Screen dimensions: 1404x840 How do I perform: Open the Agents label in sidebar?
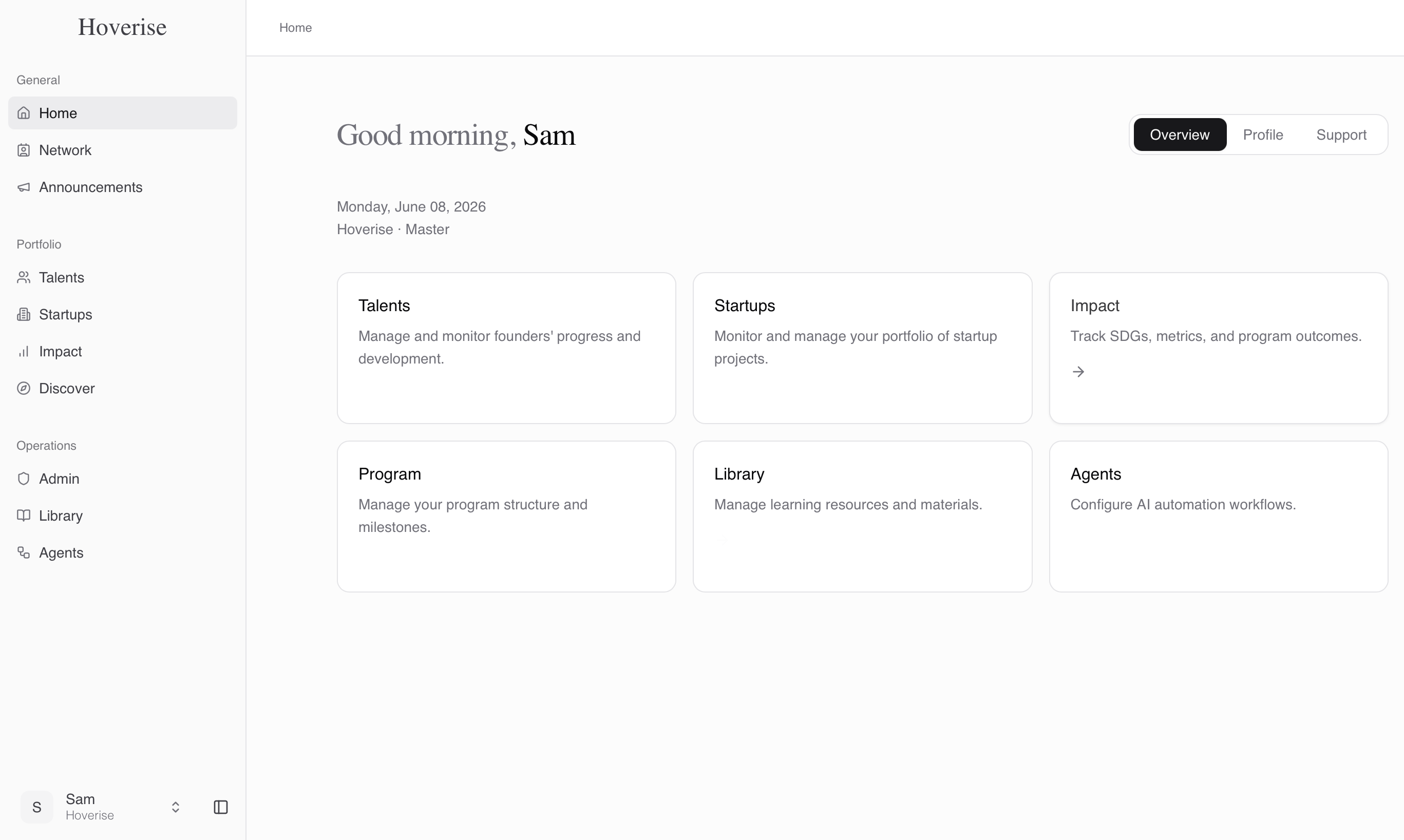61,552
